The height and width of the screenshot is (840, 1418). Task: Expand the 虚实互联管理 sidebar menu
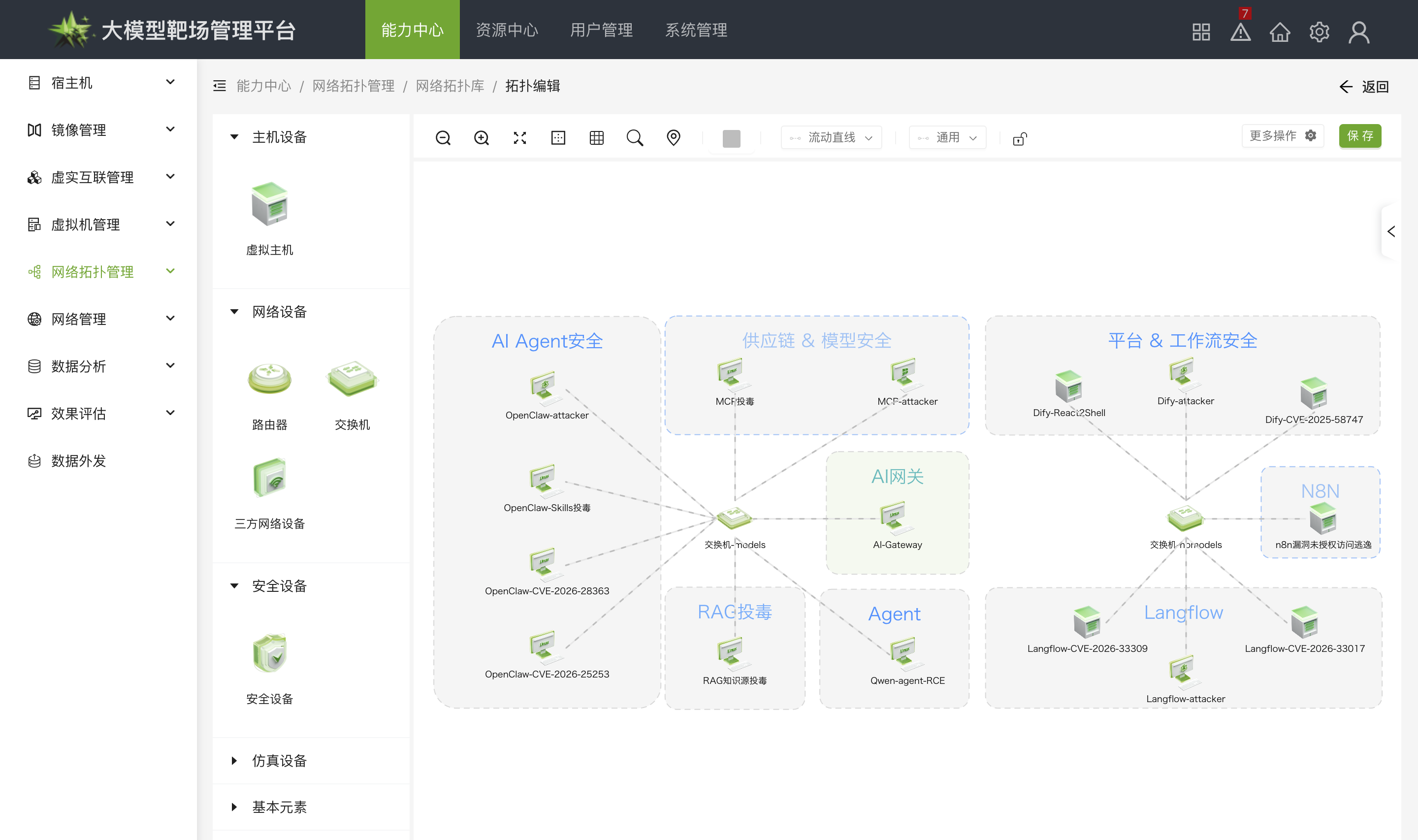point(98,177)
